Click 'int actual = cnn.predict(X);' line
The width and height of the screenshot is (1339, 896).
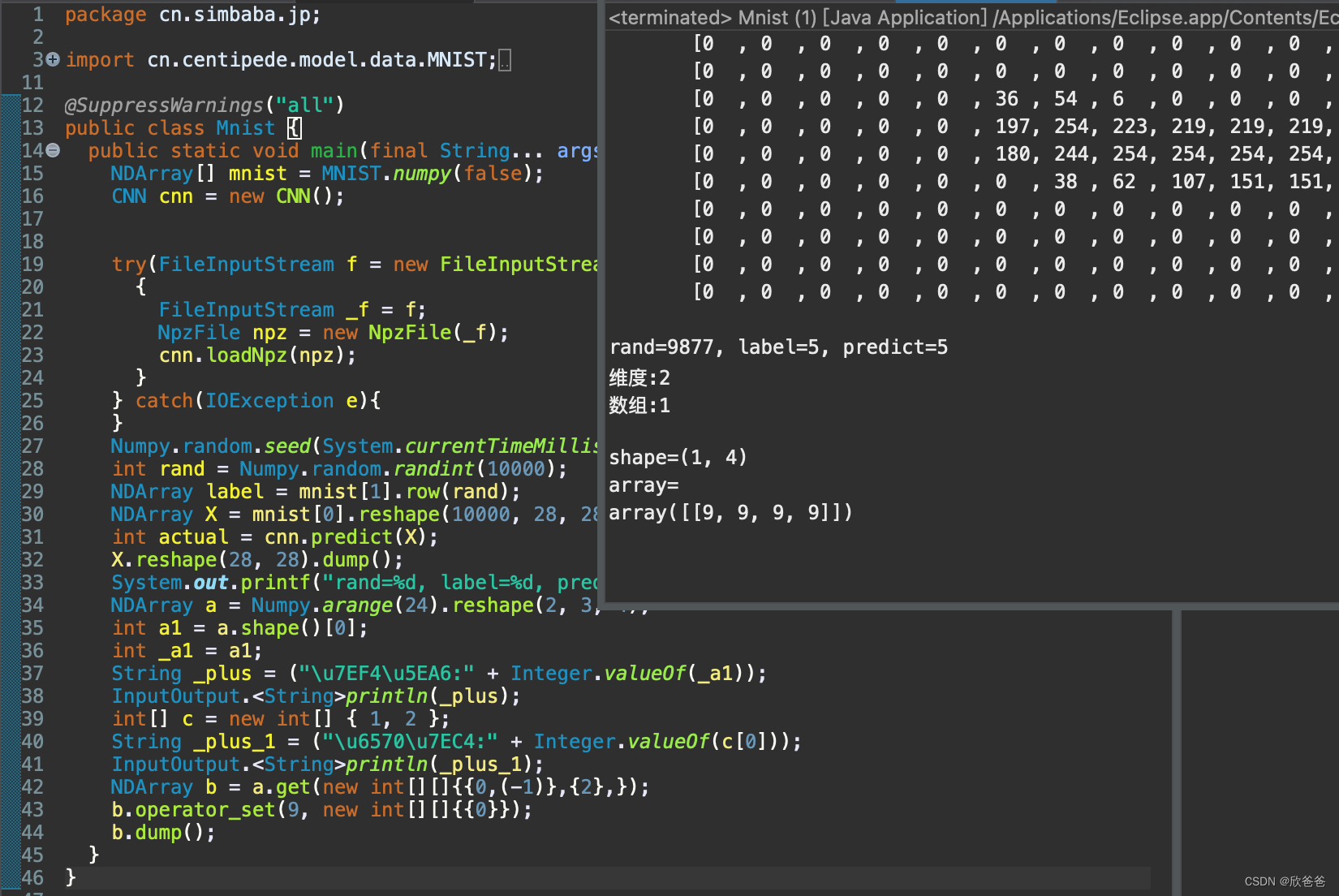(x=275, y=536)
